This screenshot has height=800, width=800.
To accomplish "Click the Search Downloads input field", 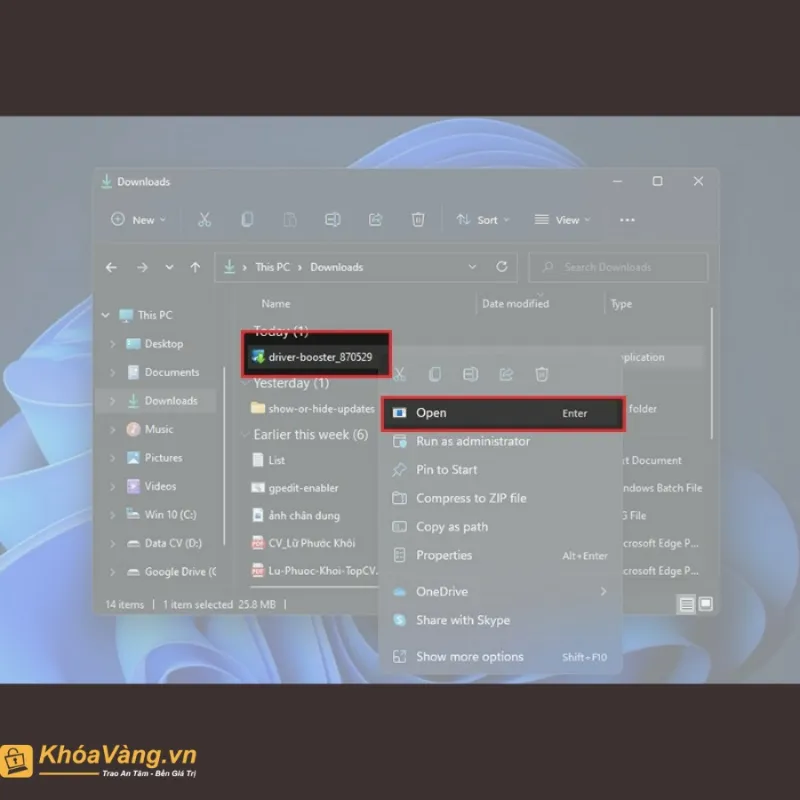I will pyautogui.click(x=620, y=267).
